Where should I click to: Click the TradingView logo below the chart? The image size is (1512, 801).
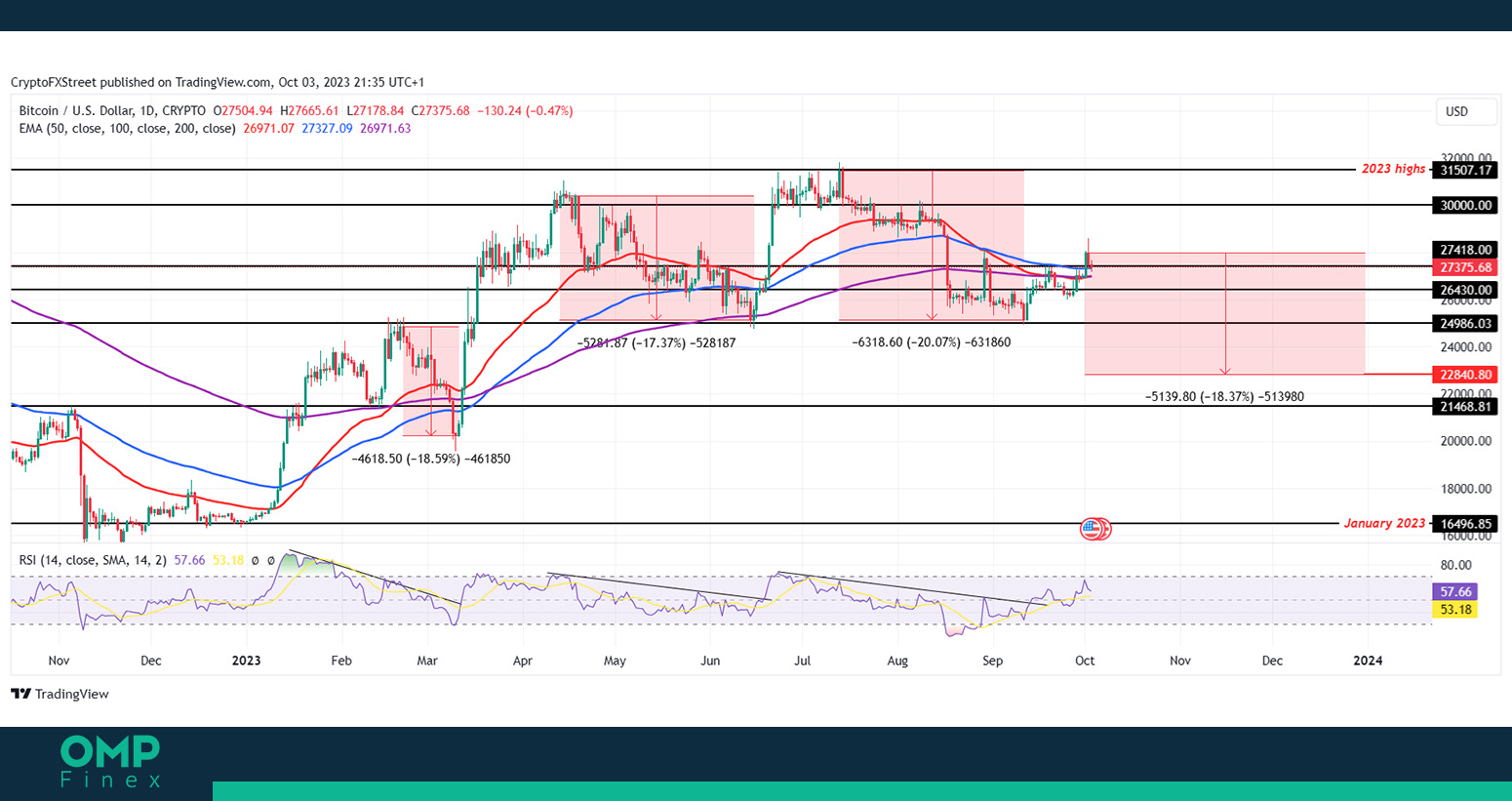click(60, 694)
